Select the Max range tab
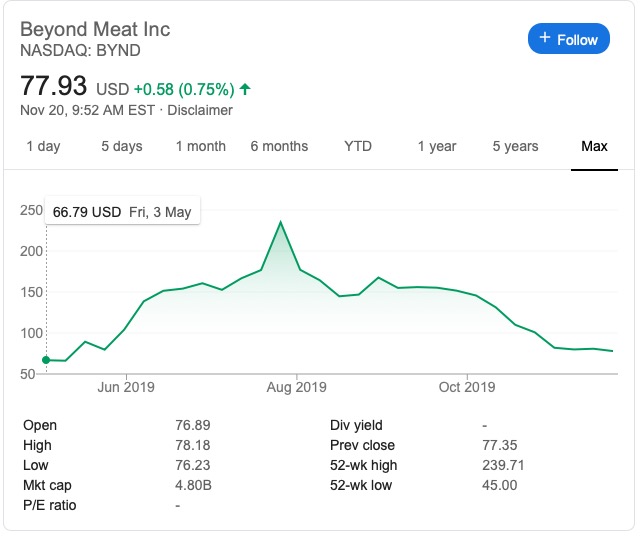Viewport: 643px width, 545px height. coord(594,146)
